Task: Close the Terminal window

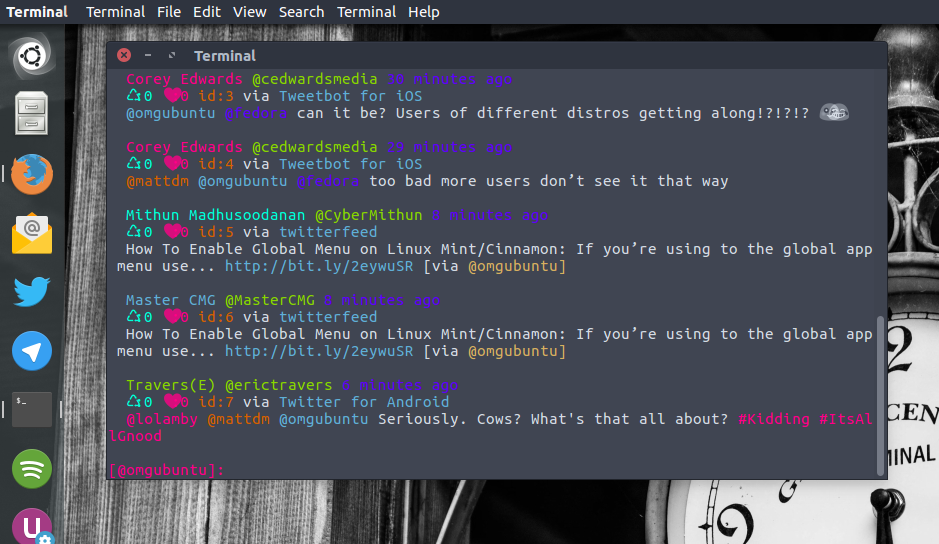Action: [124, 55]
